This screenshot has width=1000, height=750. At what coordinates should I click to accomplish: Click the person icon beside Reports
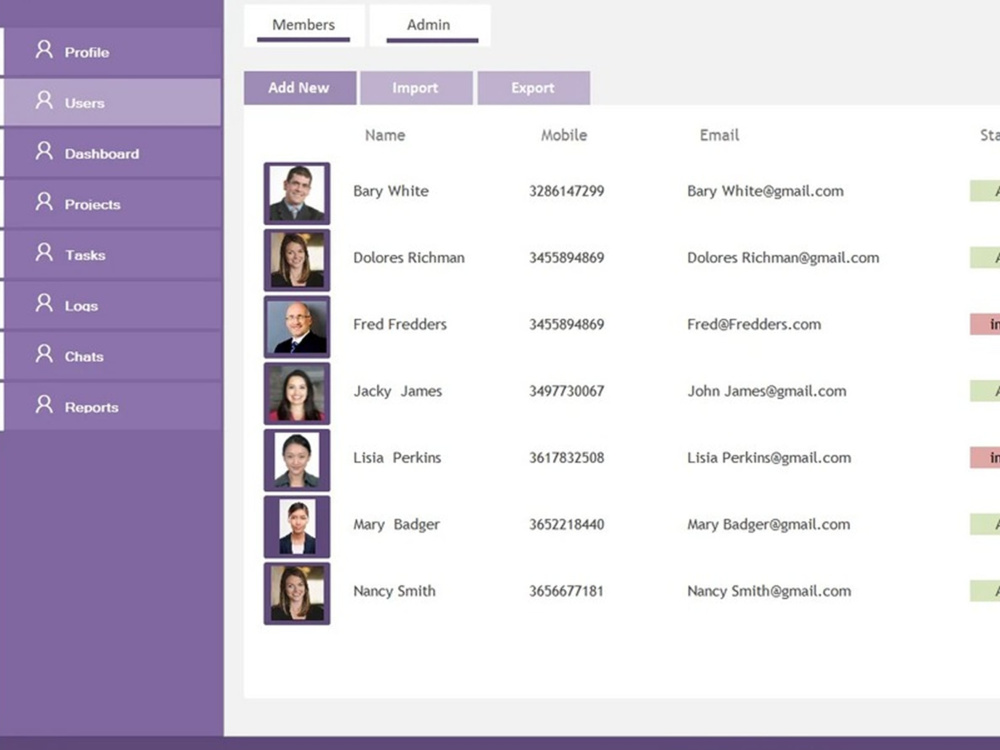tap(44, 404)
